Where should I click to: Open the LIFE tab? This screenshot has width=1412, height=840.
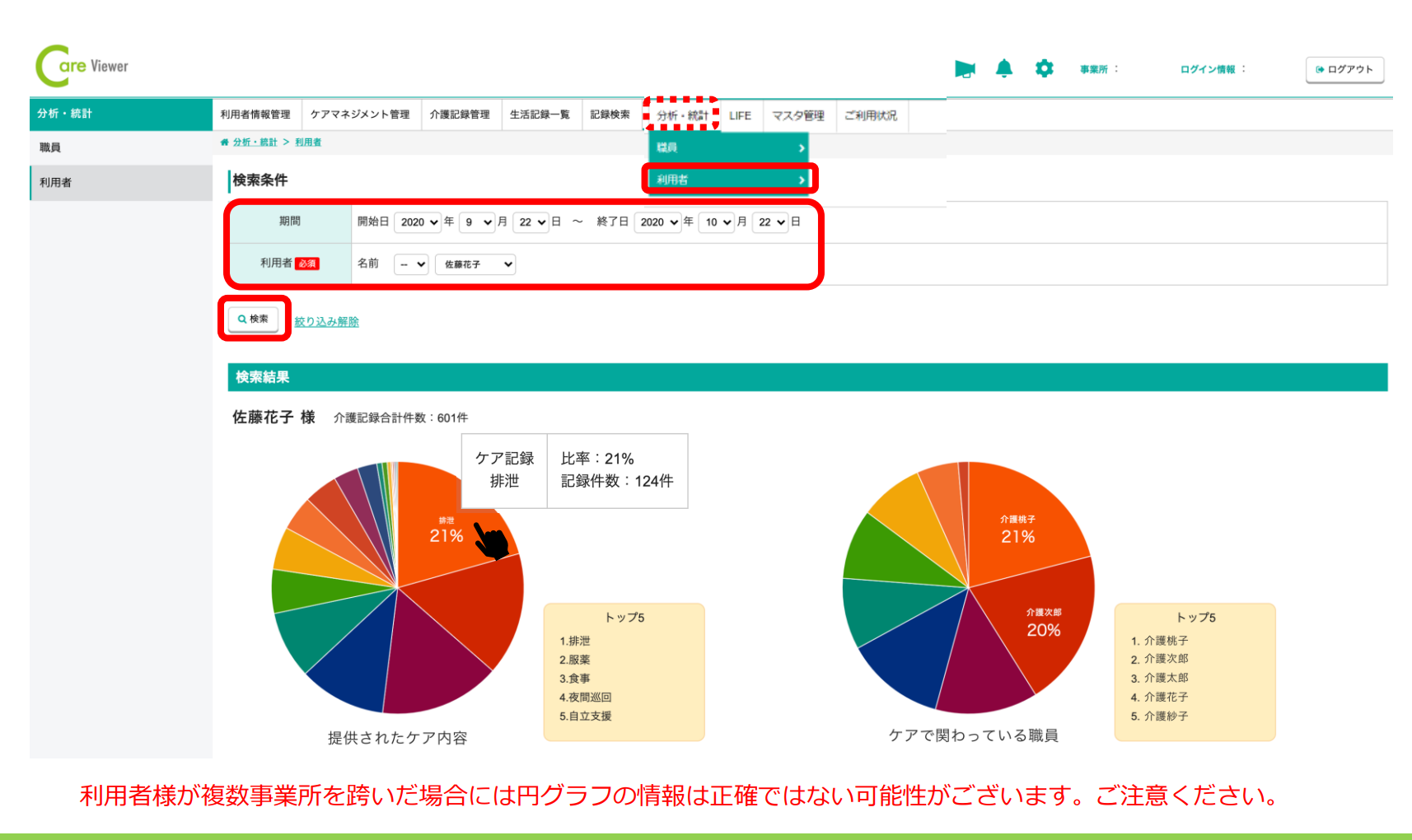[740, 115]
